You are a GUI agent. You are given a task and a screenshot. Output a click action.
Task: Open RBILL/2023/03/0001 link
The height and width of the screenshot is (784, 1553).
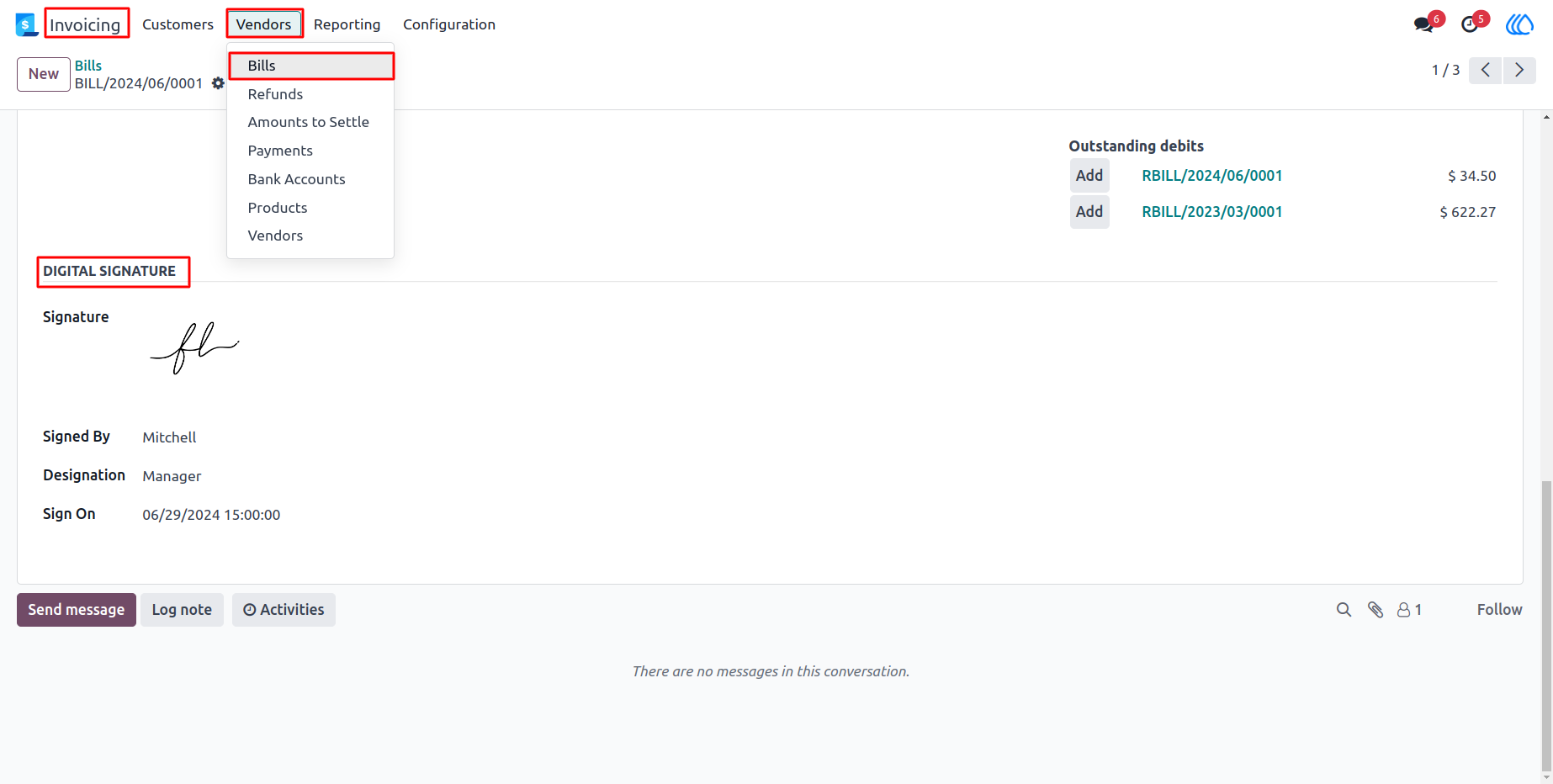pos(1211,212)
